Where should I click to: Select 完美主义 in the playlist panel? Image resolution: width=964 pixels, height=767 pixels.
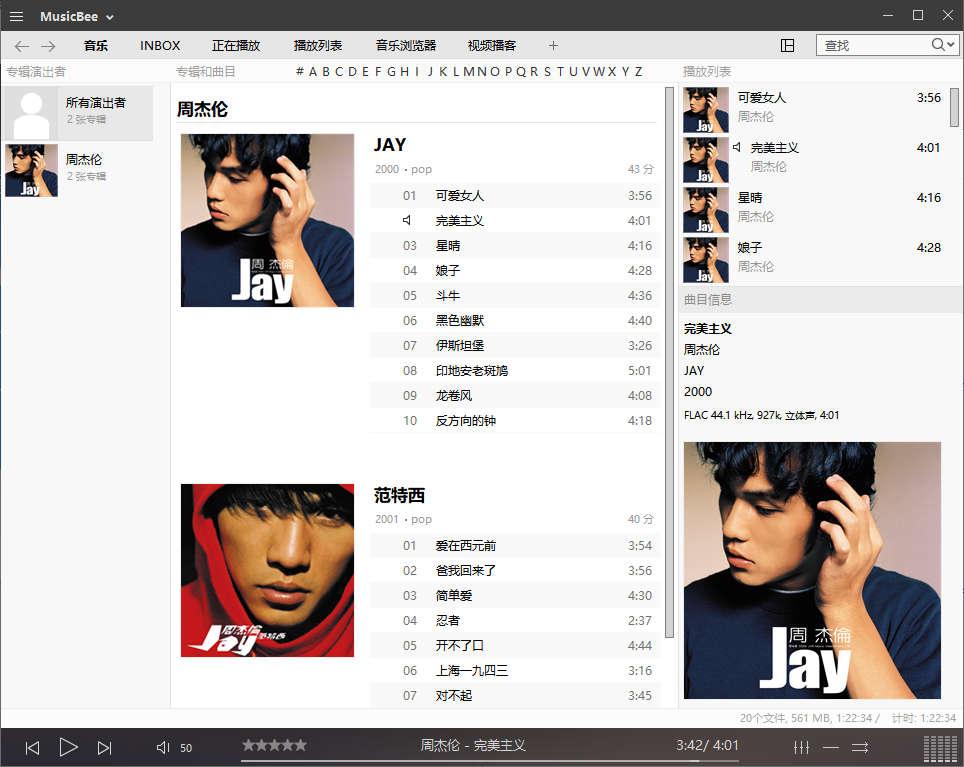point(813,160)
